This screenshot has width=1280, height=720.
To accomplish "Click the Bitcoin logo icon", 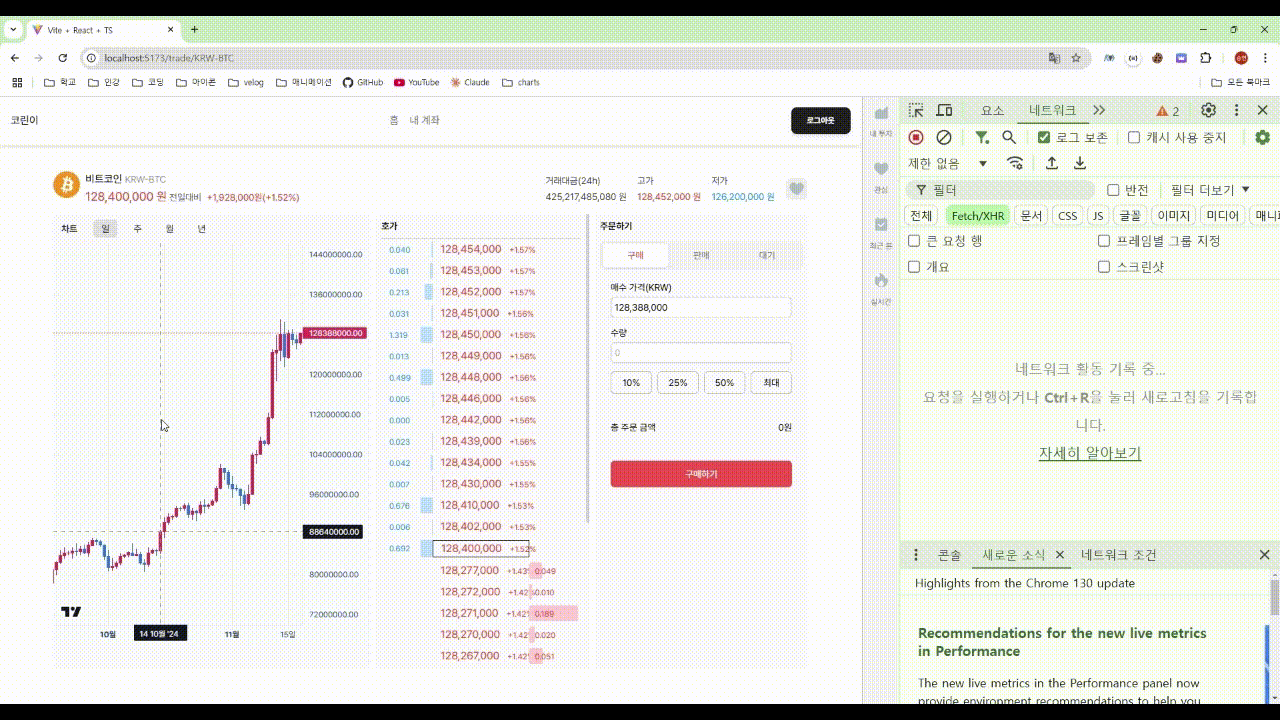I will tap(66, 185).
